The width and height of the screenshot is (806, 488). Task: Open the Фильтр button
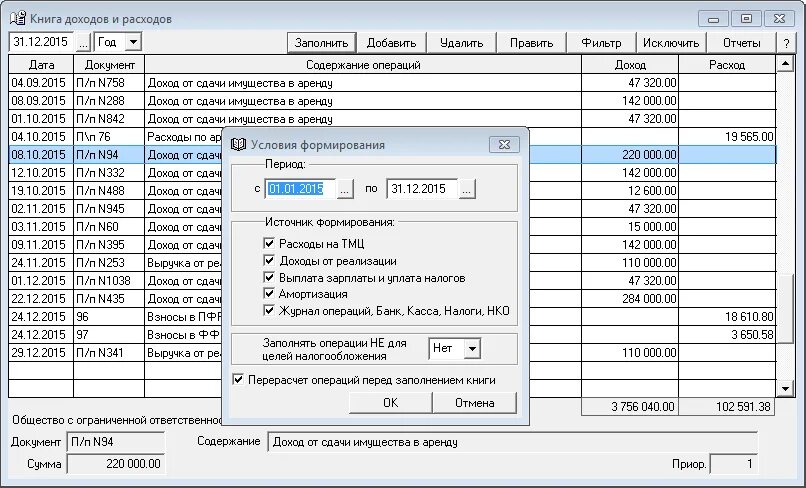click(x=601, y=43)
